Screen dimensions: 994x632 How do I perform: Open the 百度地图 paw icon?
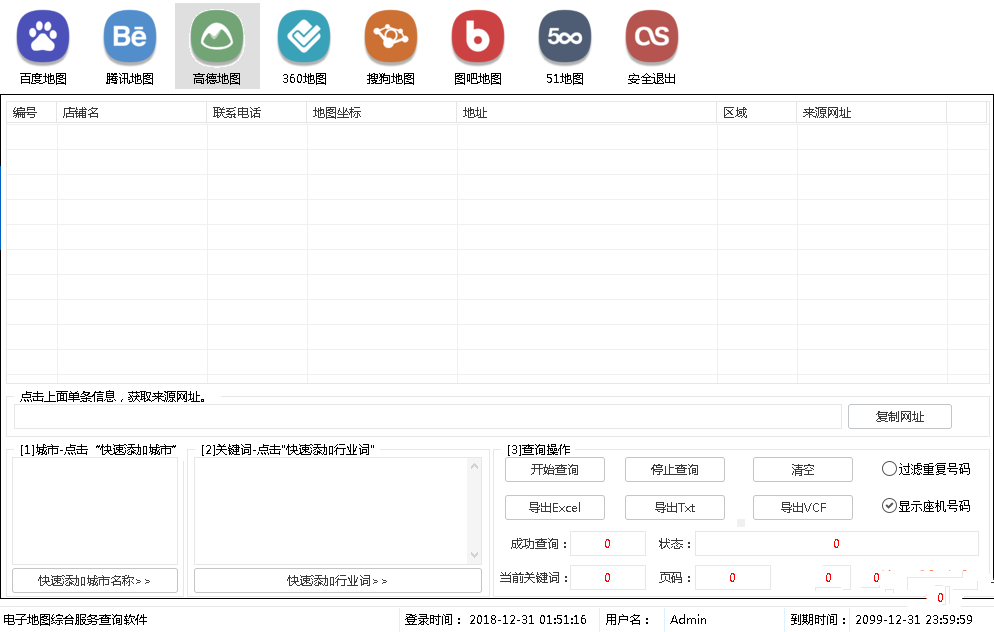point(42,37)
